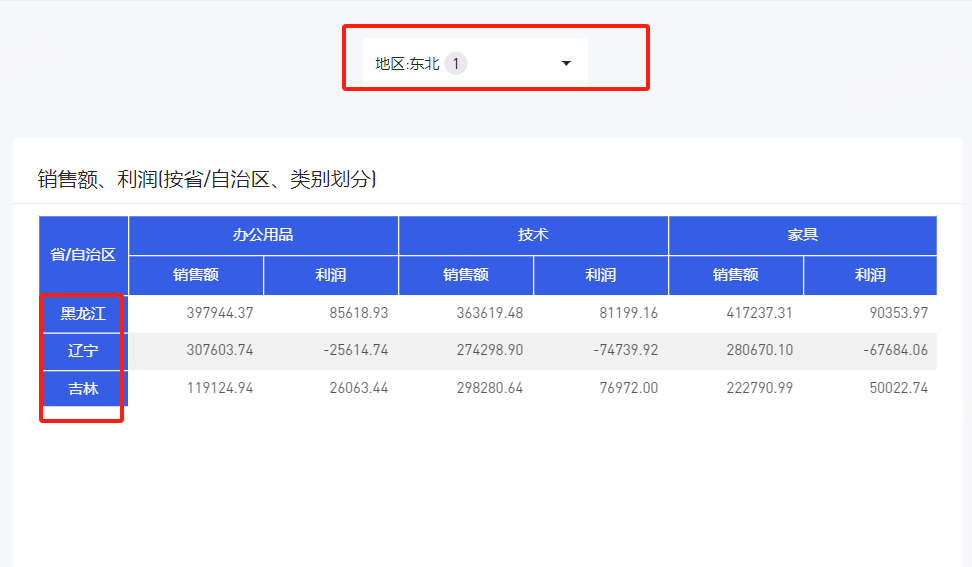Click the 利润 header under 技术
The height and width of the screenshot is (567, 972).
[x=601, y=275]
